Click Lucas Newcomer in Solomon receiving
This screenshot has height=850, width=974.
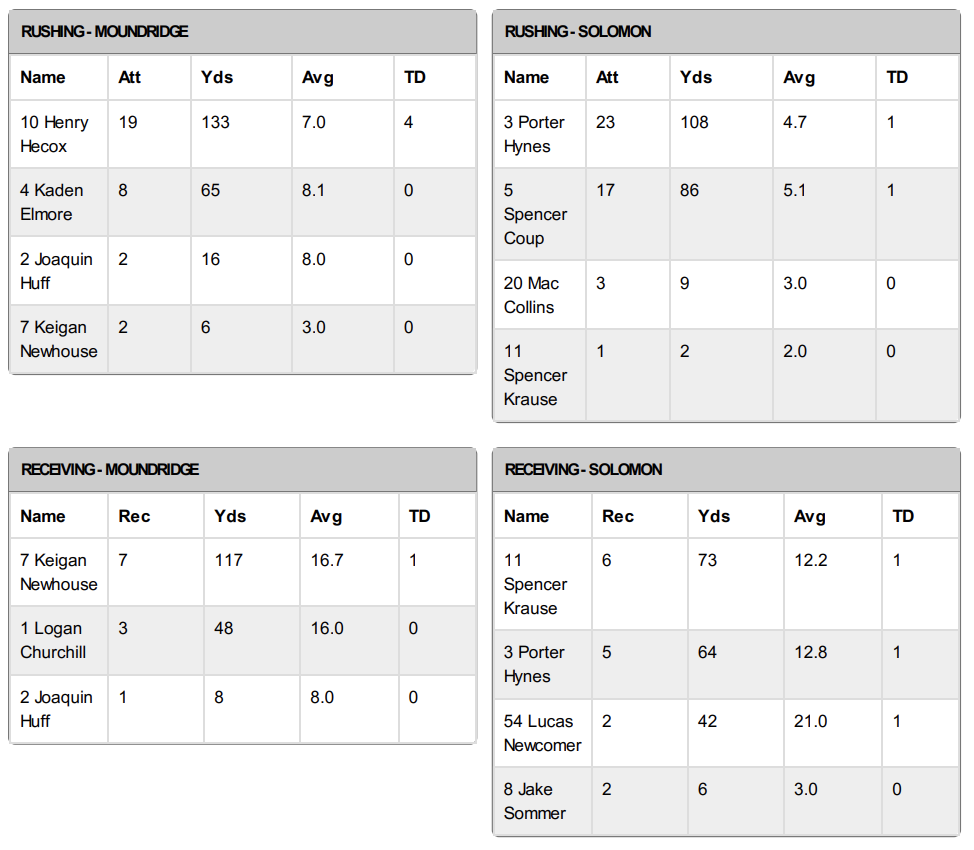point(542,733)
